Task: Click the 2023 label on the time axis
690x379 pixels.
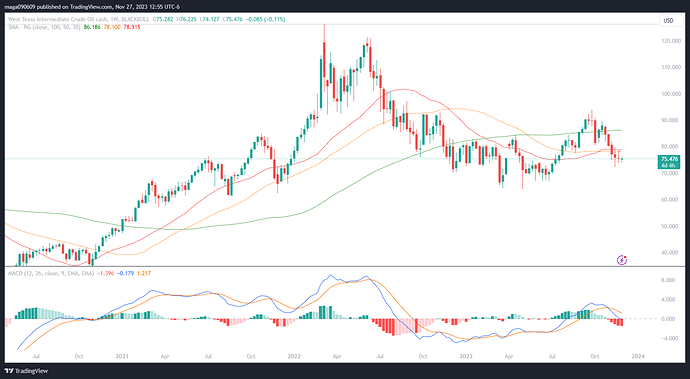Action: [466, 356]
